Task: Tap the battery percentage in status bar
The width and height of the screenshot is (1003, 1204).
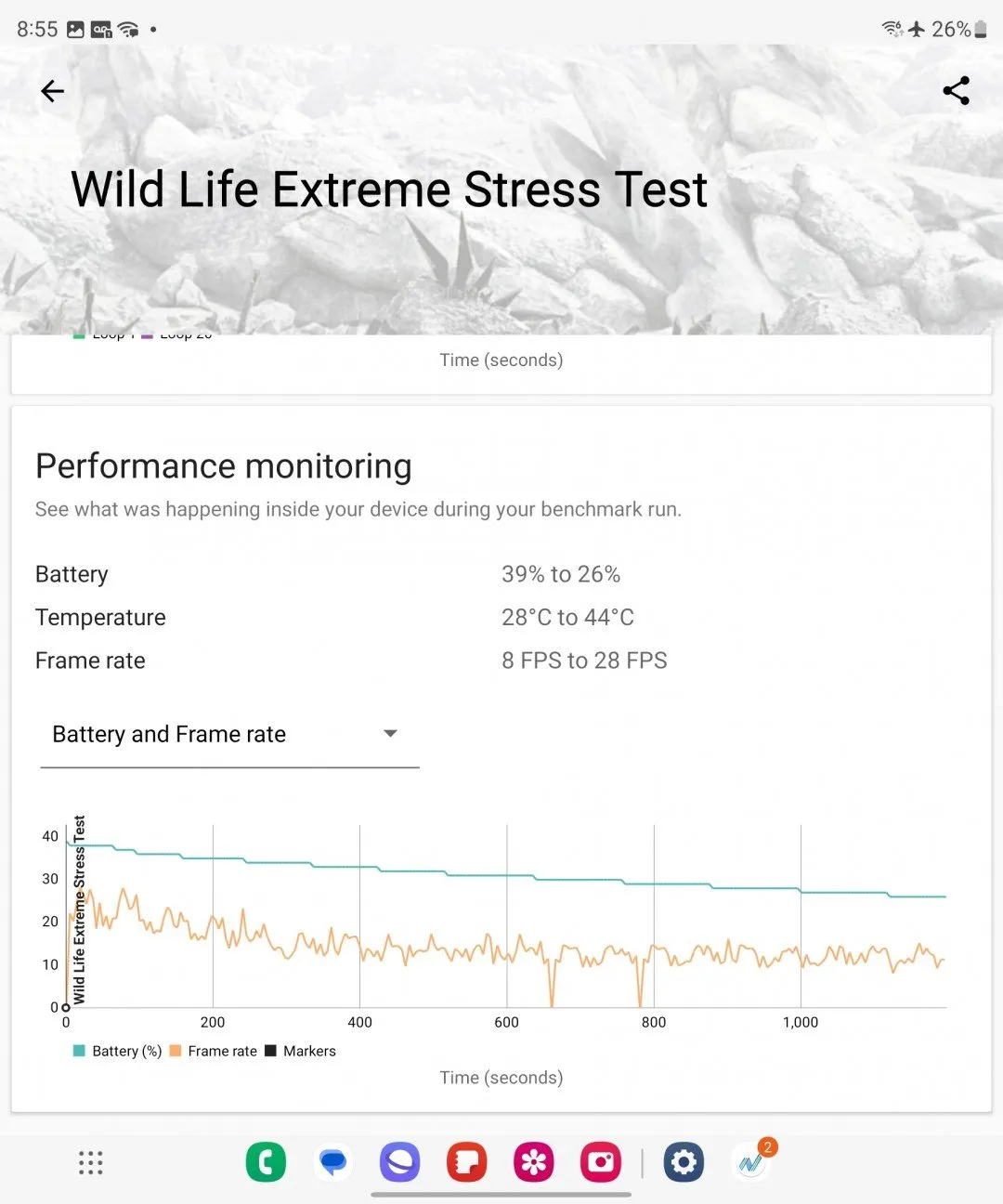Action: tap(950, 30)
